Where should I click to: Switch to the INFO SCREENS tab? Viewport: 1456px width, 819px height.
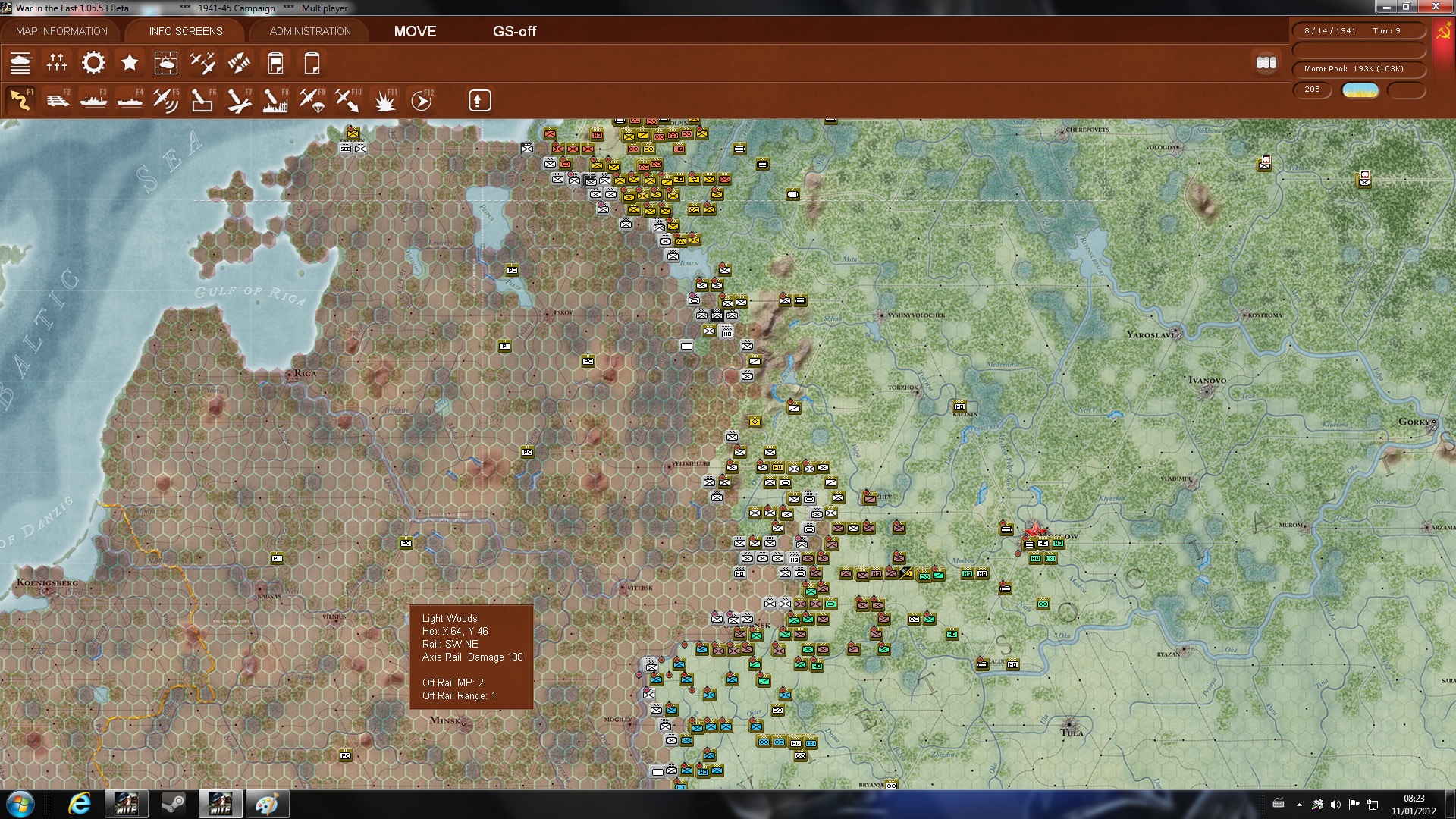186,31
